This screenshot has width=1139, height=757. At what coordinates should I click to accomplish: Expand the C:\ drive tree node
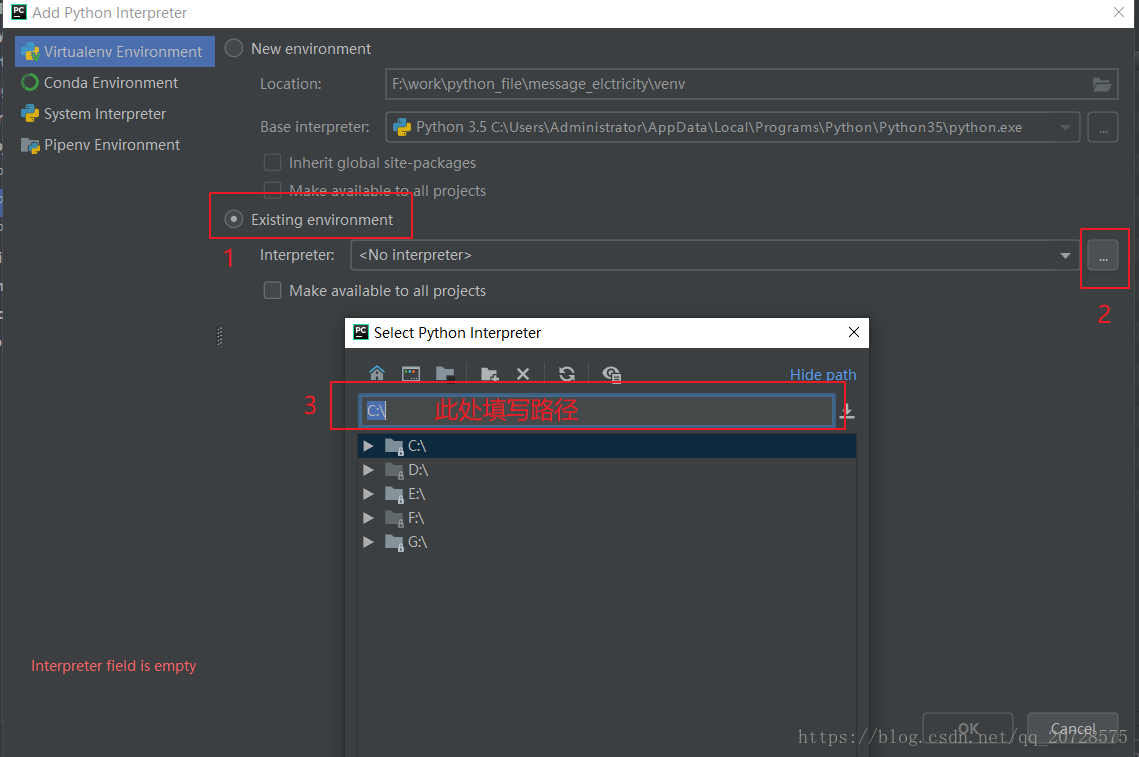tap(368, 446)
